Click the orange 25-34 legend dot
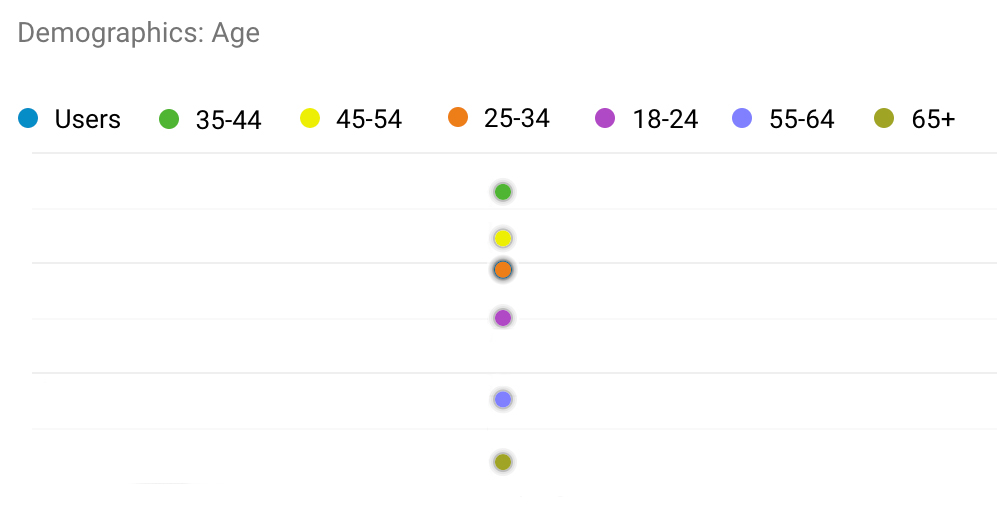 pos(458,118)
